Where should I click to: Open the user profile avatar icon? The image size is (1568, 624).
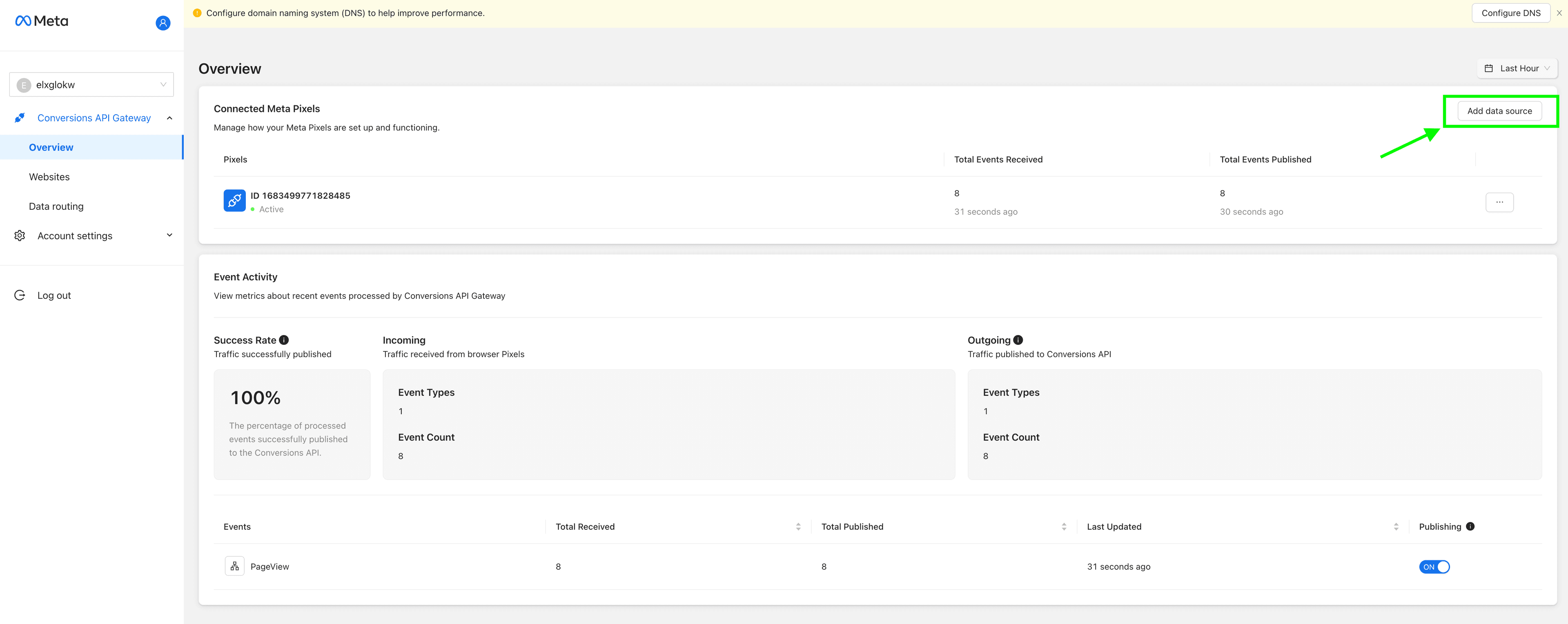(163, 23)
